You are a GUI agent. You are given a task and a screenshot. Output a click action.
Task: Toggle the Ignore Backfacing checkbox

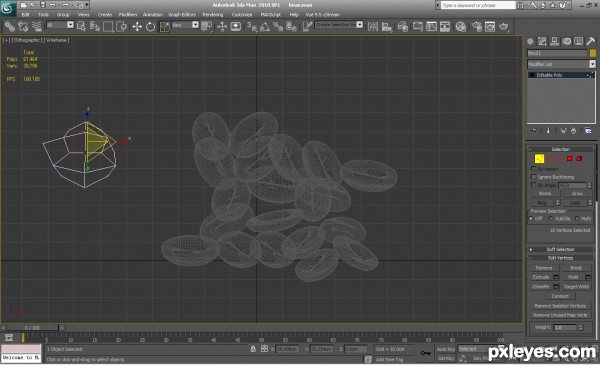(x=533, y=177)
